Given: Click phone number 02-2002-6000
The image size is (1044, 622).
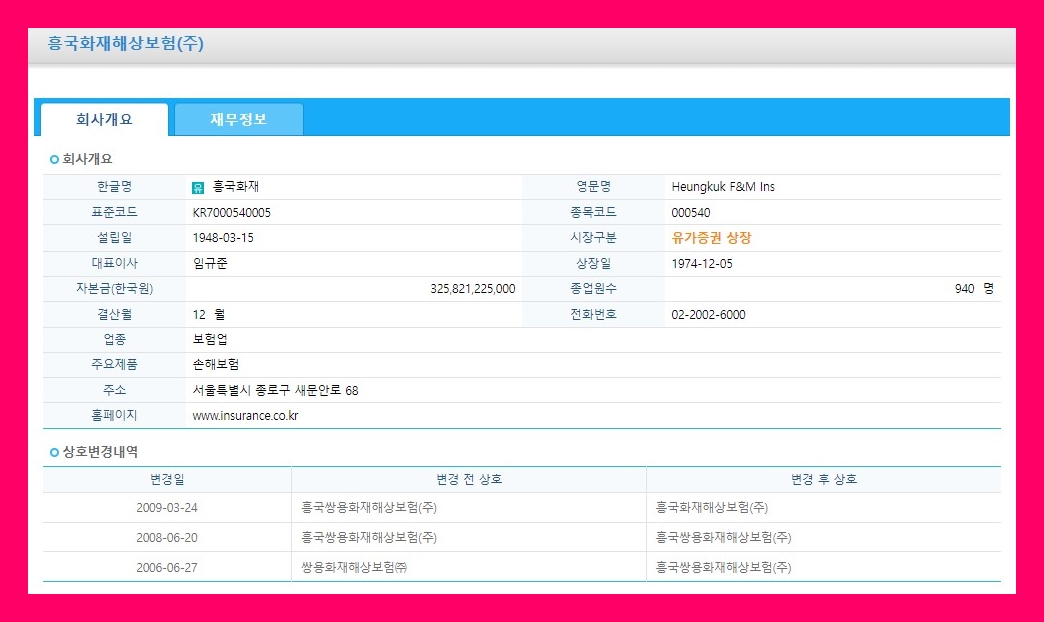Looking at the screenshot, I should point(708,314).
